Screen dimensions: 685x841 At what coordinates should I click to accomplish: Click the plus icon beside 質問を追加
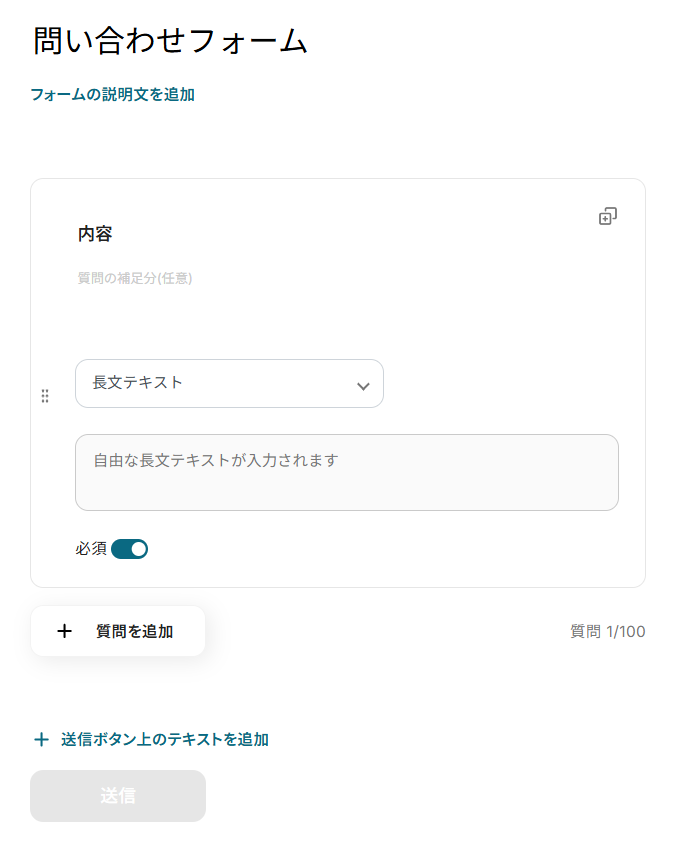(x=65, y=631)
